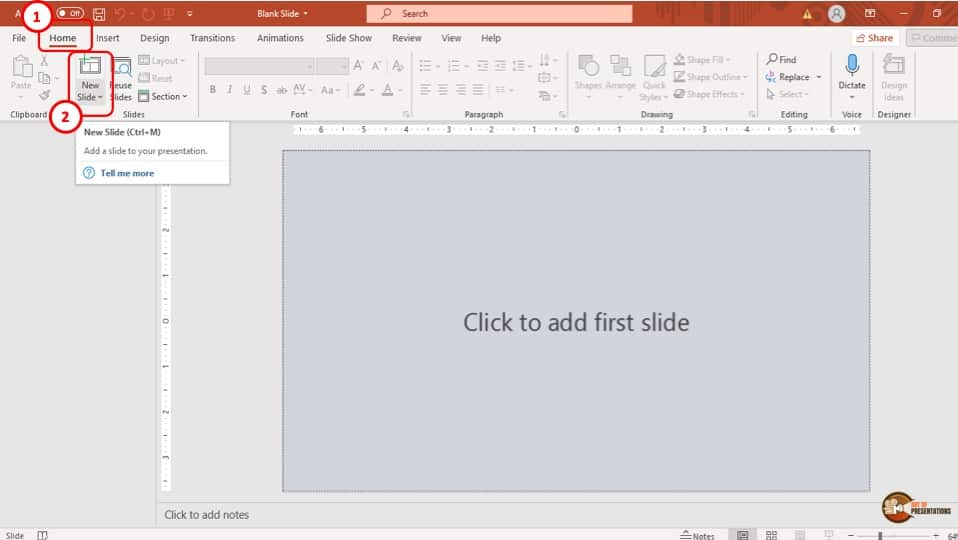Toggle Text Shadow formatting
The height and width of the screenshot is (540, 958).
(264, 90)
